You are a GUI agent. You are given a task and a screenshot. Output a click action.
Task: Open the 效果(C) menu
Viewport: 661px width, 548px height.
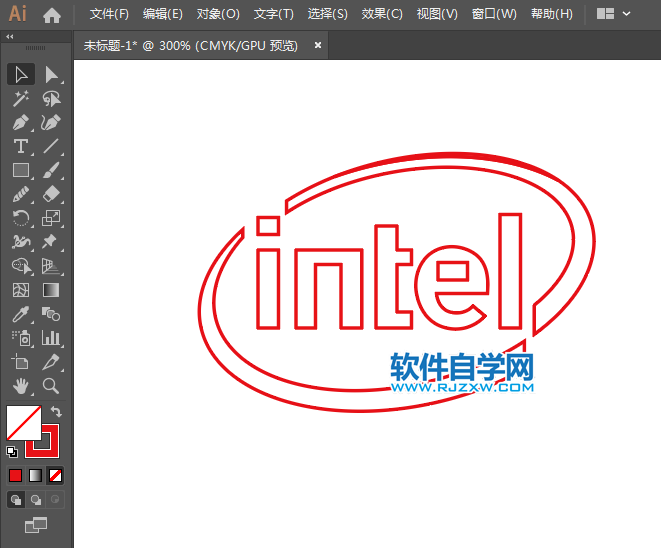tap(382, 14)
